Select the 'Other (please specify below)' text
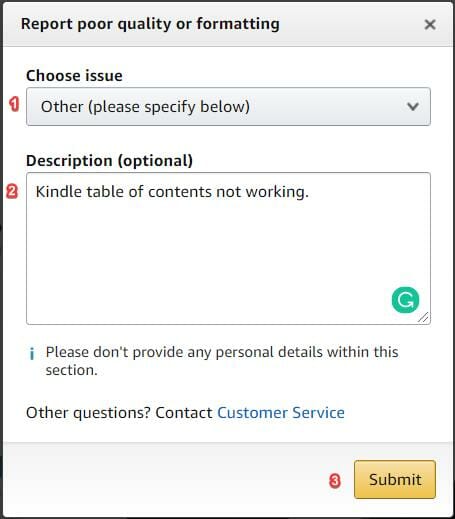 tap(145, 107)
